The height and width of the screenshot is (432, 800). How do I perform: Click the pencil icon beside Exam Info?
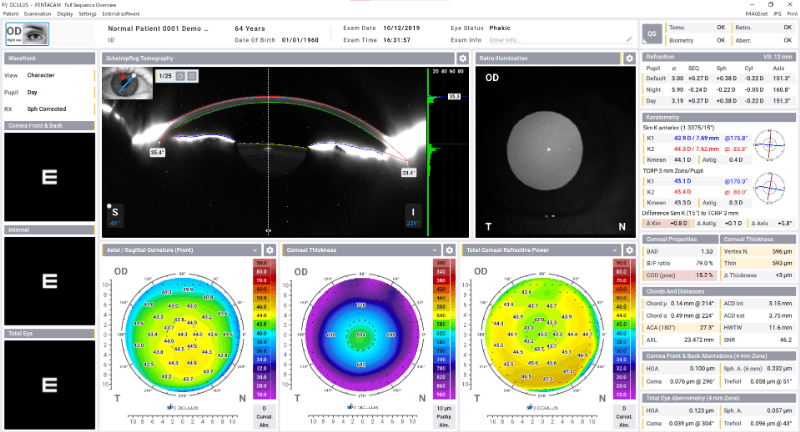click(x=629, y=40)
